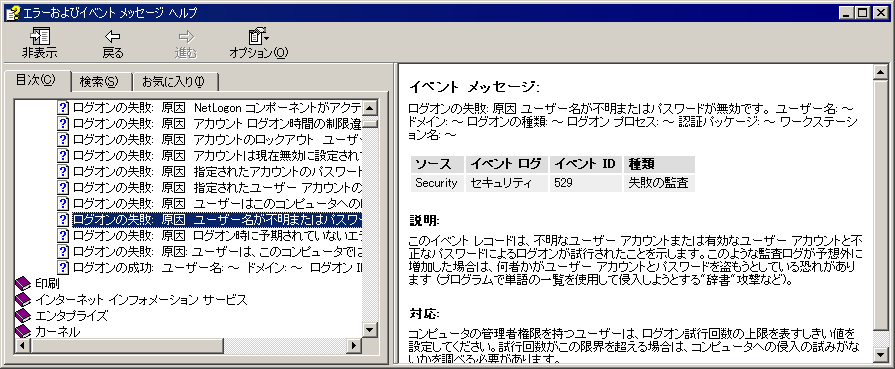
Task: Select the highlighted ユーザー名が不明またはパスワー topic
Action: [x=217, y=219]
